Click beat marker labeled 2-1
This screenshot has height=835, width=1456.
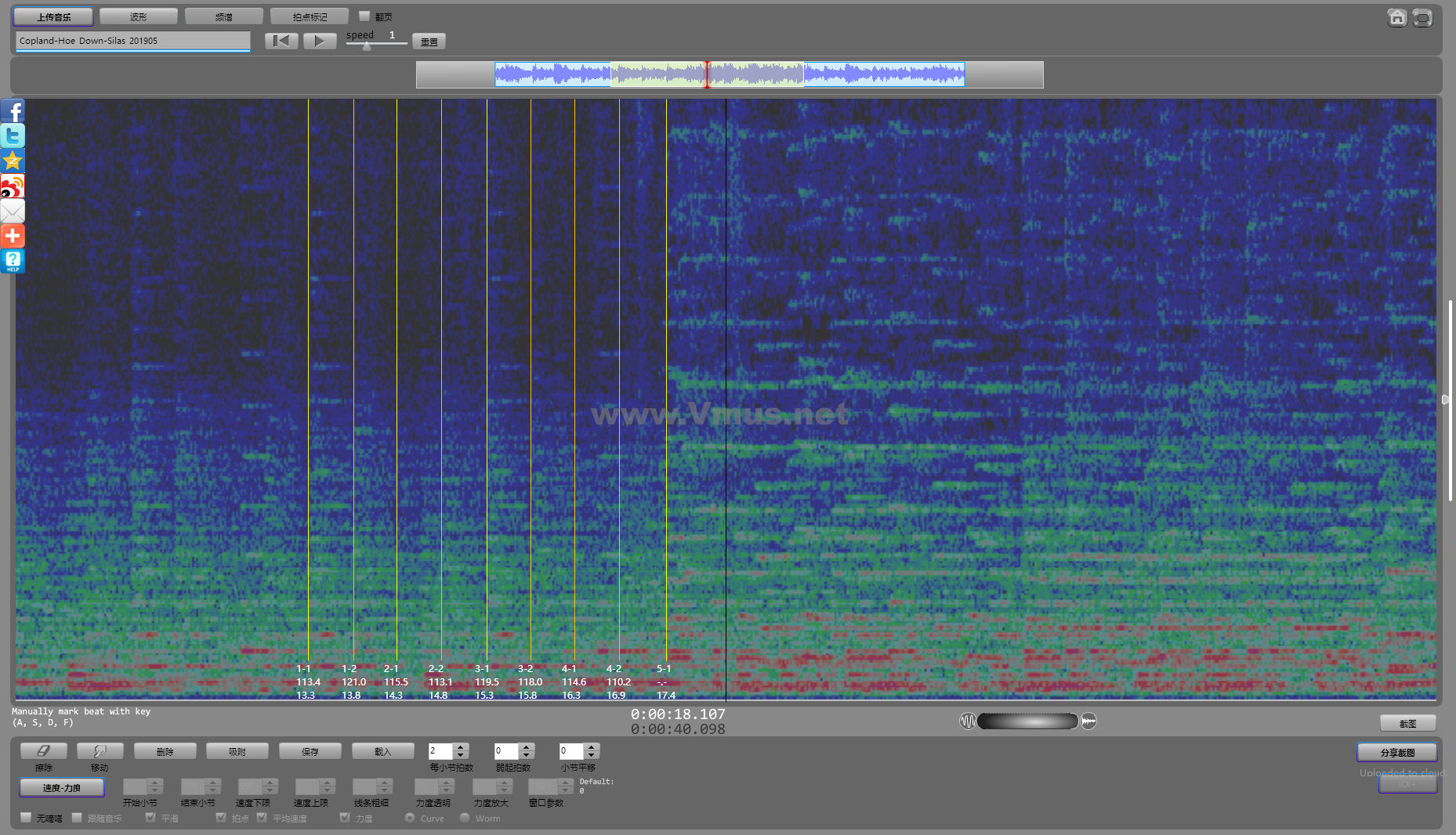[391, 668]
